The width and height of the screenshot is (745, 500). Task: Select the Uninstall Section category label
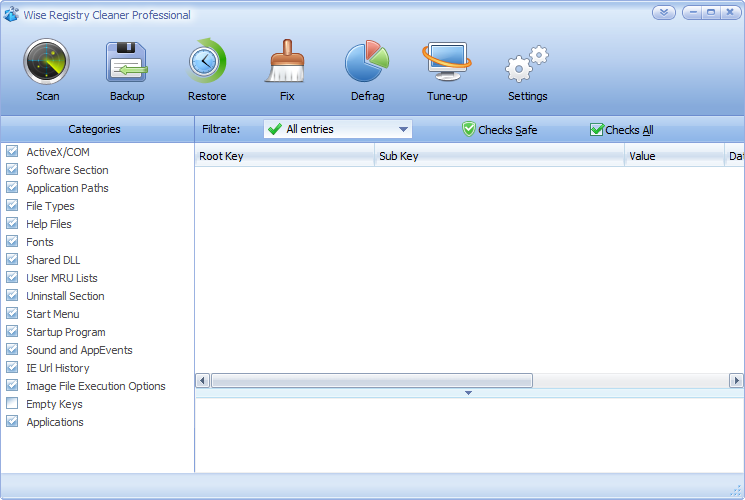(x=65, y=296)
